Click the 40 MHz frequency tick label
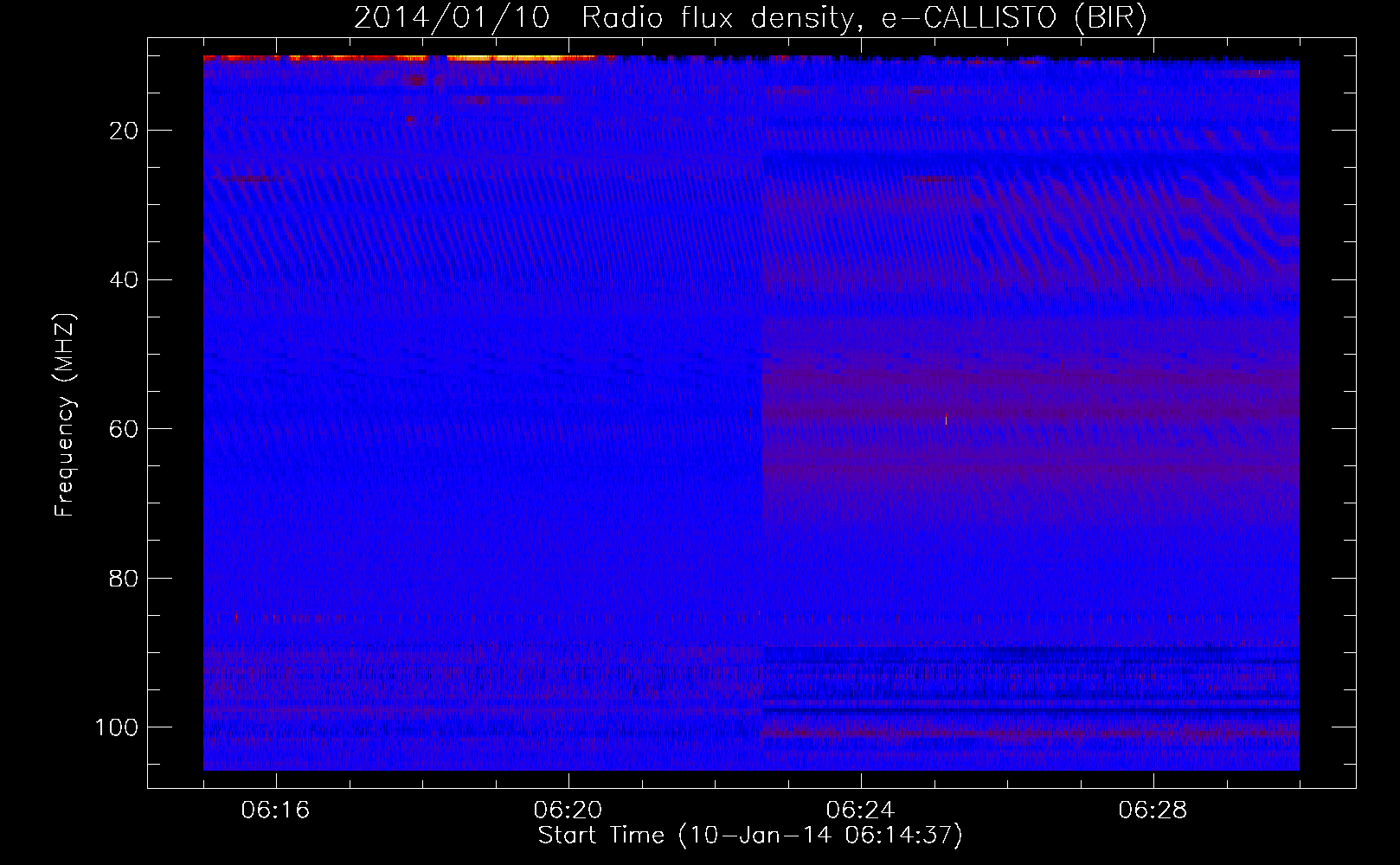This screenshot has height=865, width=1400. click(x=125, y=279)
